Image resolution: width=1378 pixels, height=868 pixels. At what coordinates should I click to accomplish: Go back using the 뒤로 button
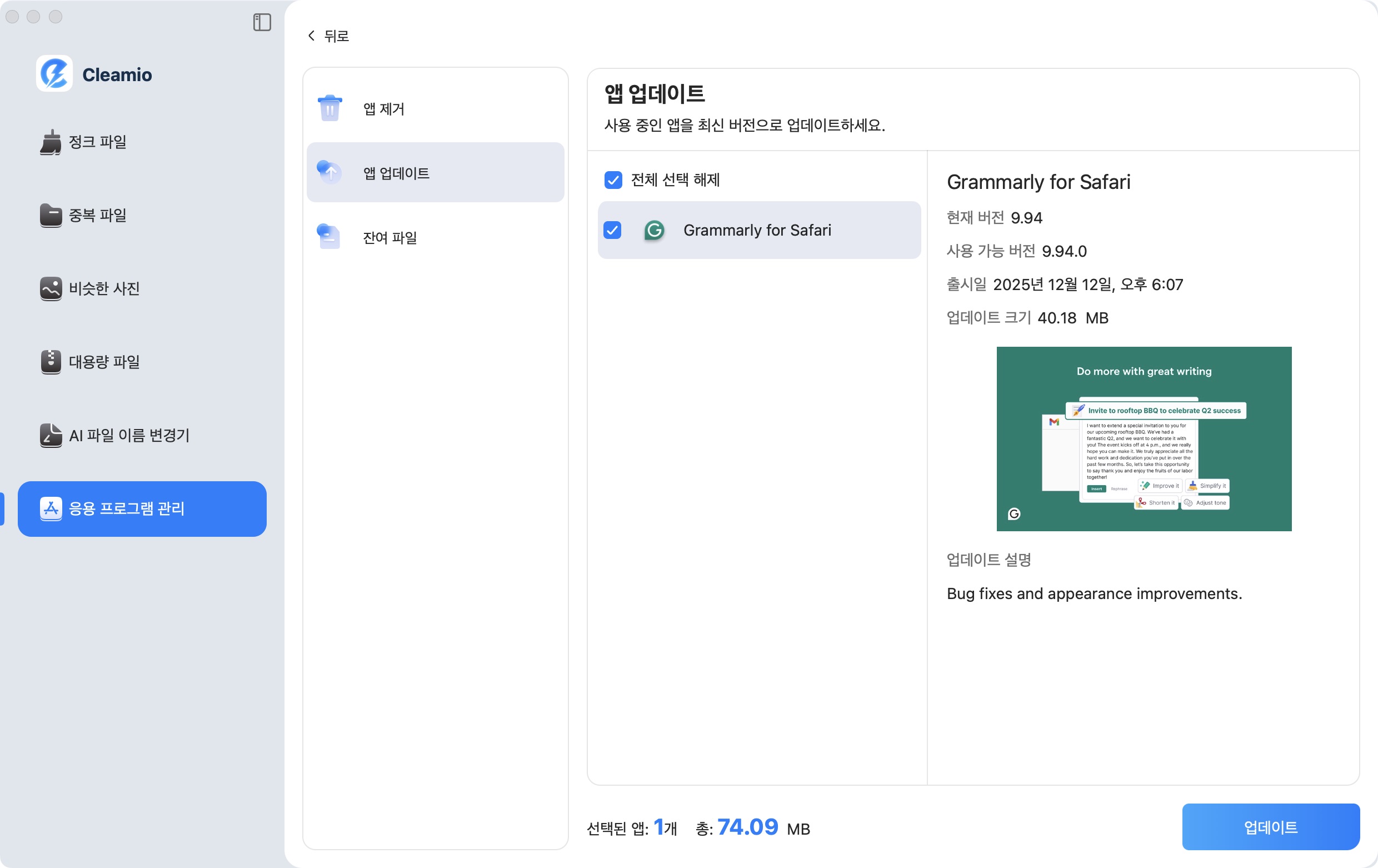click(x=328, y=36)
